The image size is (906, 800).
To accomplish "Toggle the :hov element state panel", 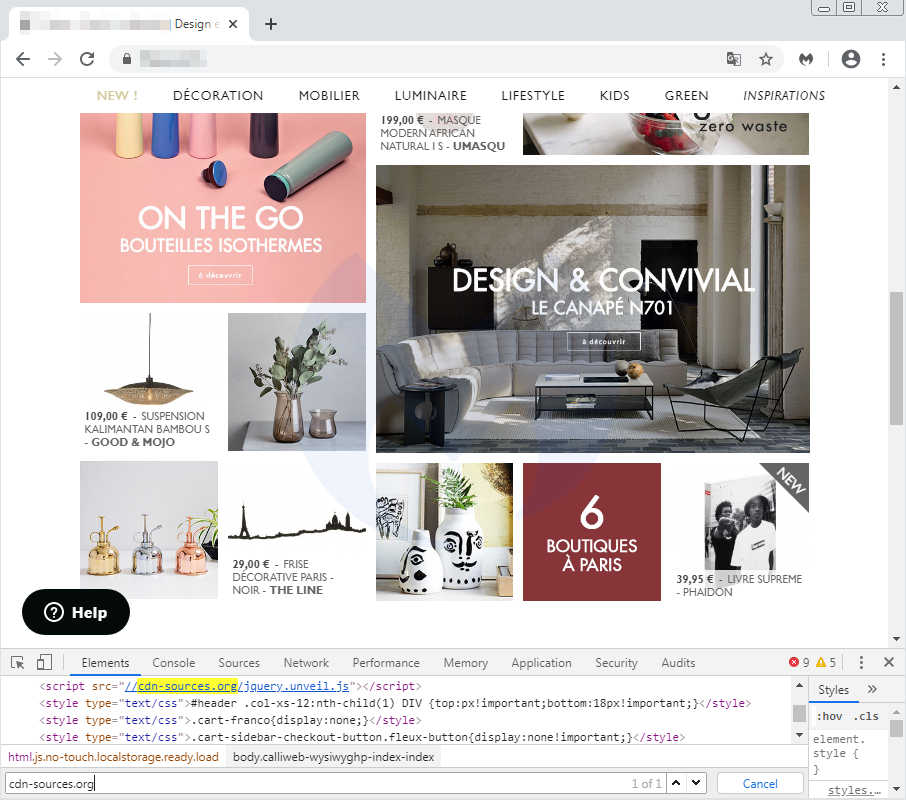I will click(829, 716).
